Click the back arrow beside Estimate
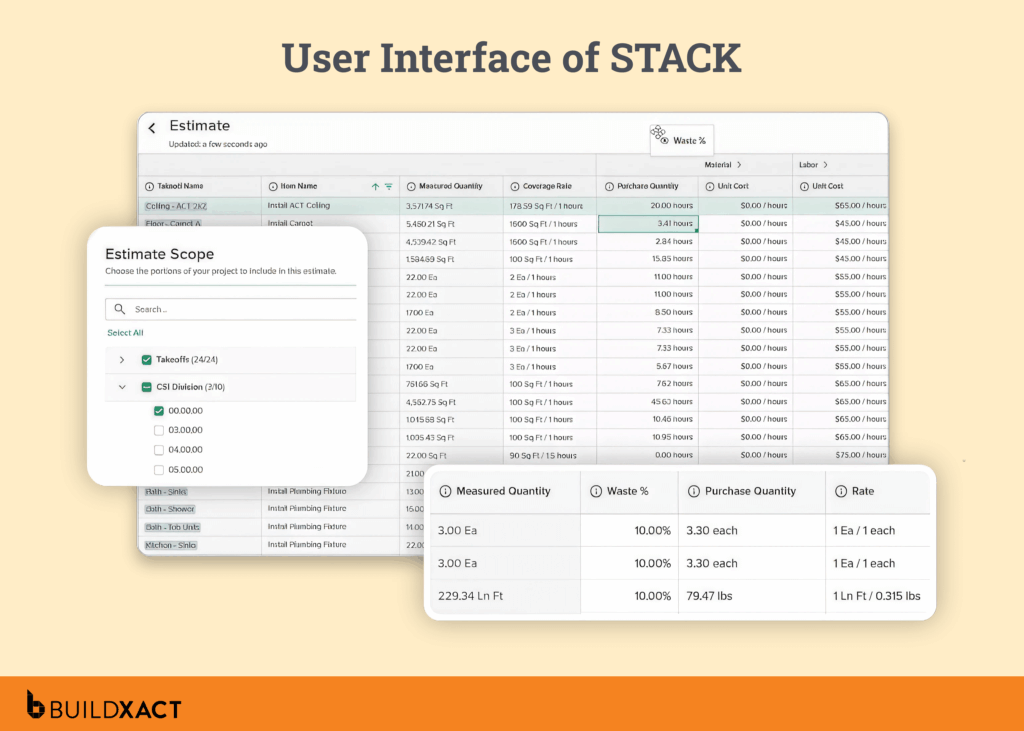 pos(151,126)
